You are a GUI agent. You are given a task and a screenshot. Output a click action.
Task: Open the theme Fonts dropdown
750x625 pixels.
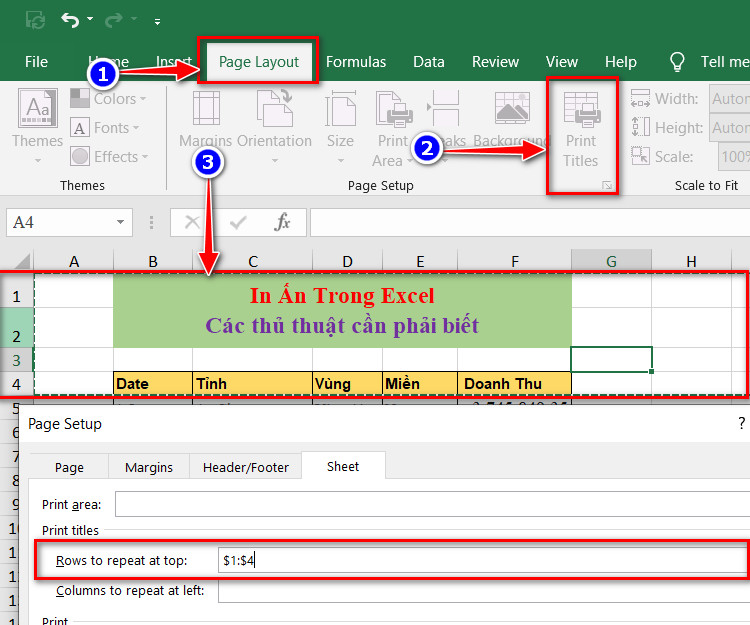pos(105,128)
